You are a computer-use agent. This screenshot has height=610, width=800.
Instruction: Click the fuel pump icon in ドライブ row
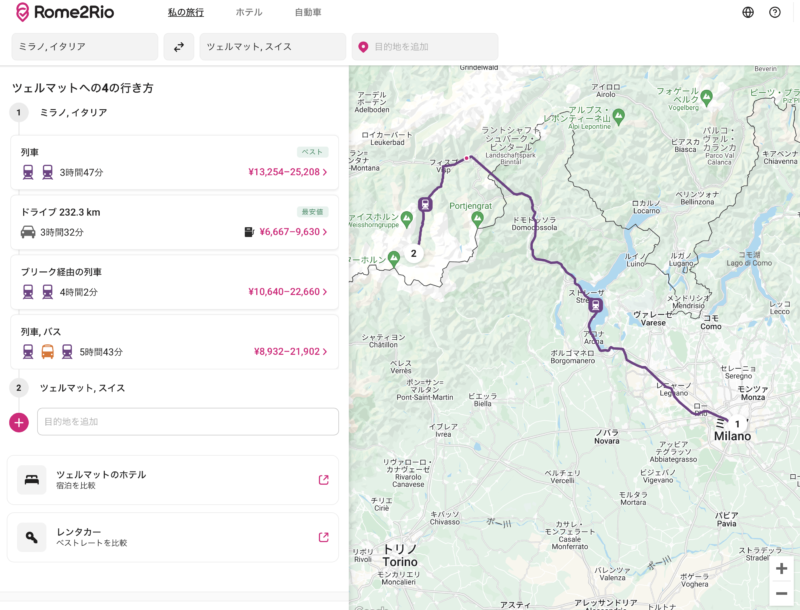click(249, 232)
